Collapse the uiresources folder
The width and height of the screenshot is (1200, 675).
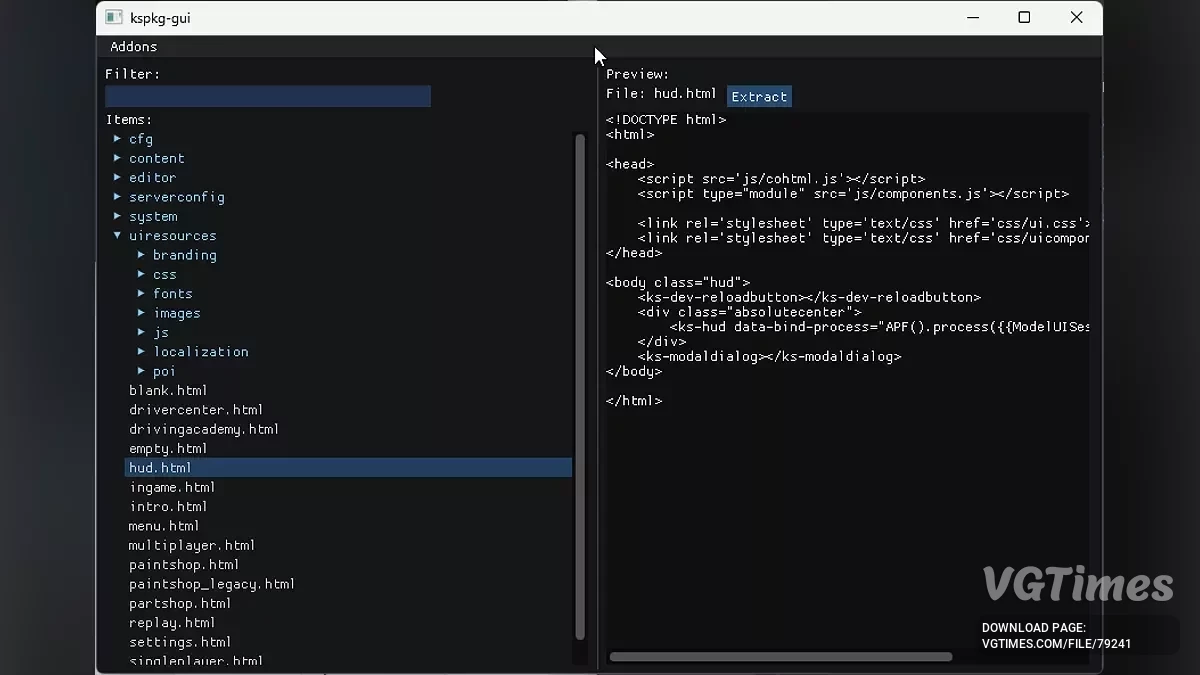click(117, 236)
